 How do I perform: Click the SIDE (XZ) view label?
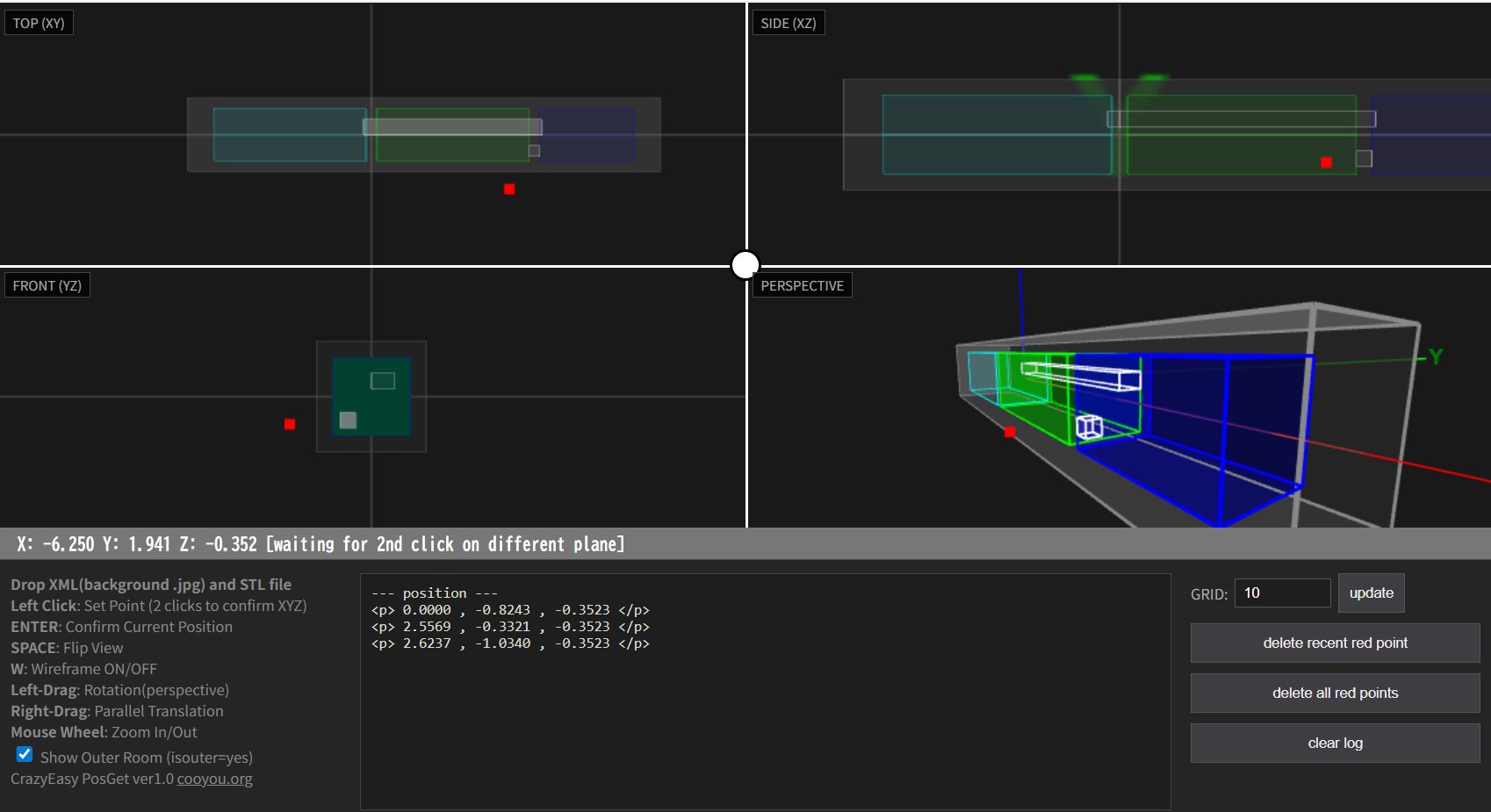[788, 23]
